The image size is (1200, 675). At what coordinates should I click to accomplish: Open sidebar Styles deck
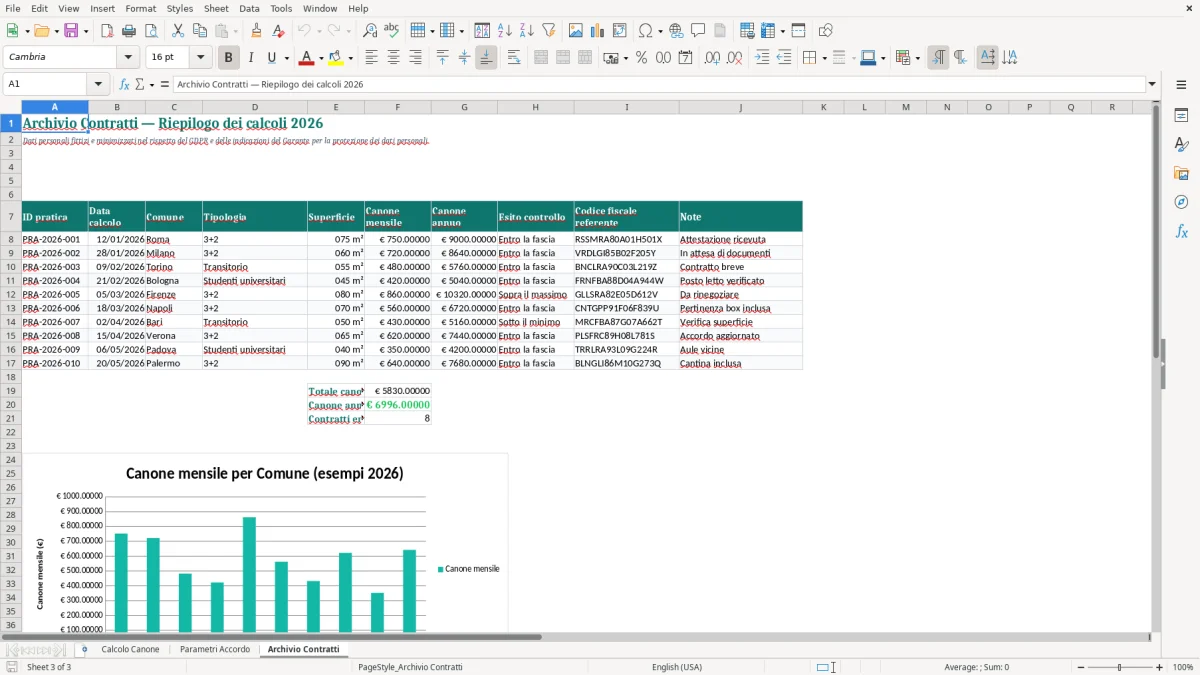click(1181, 144)
